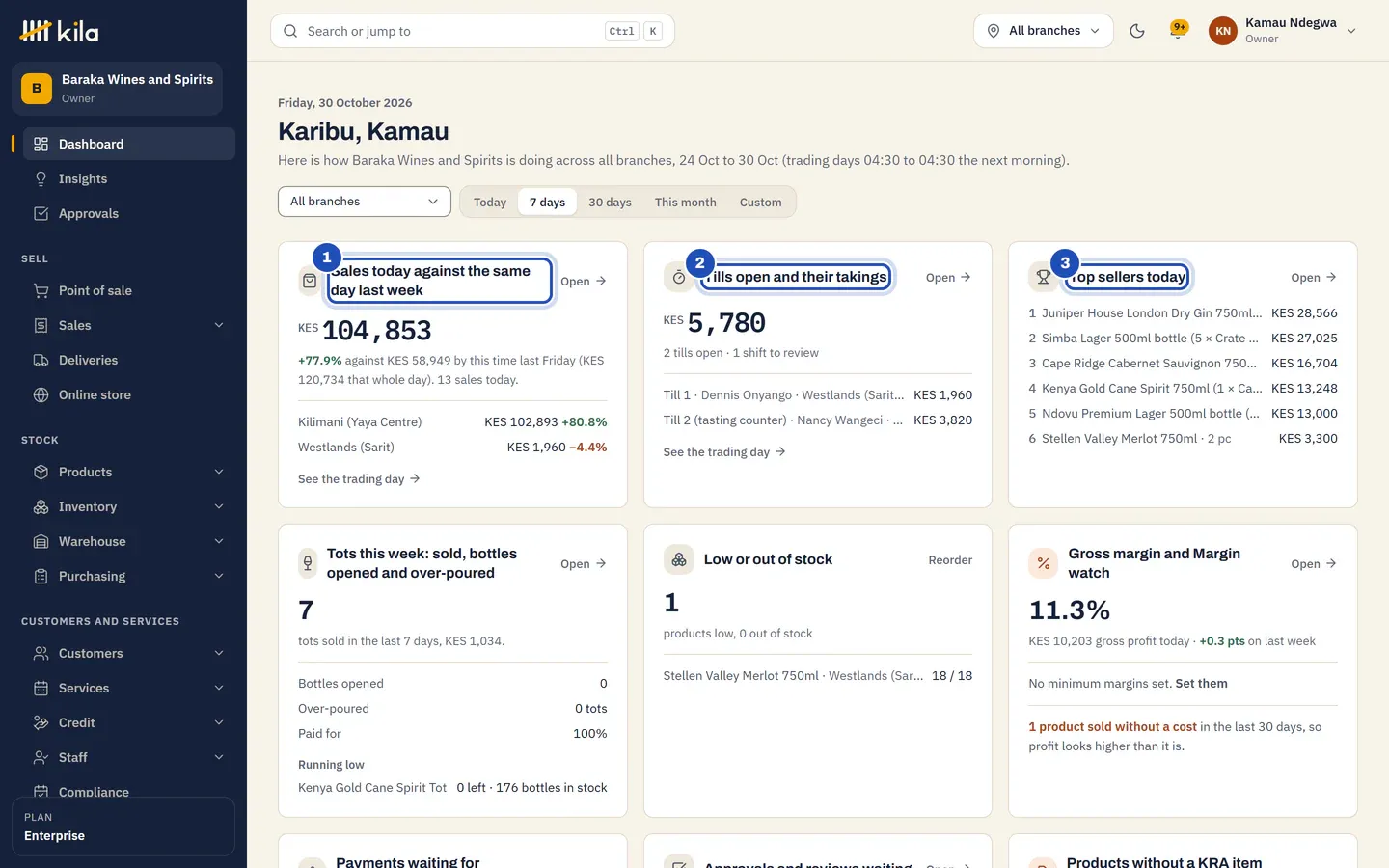
Task: Toggle dark mode moon icon
Action: click(x=1137, y=31)
